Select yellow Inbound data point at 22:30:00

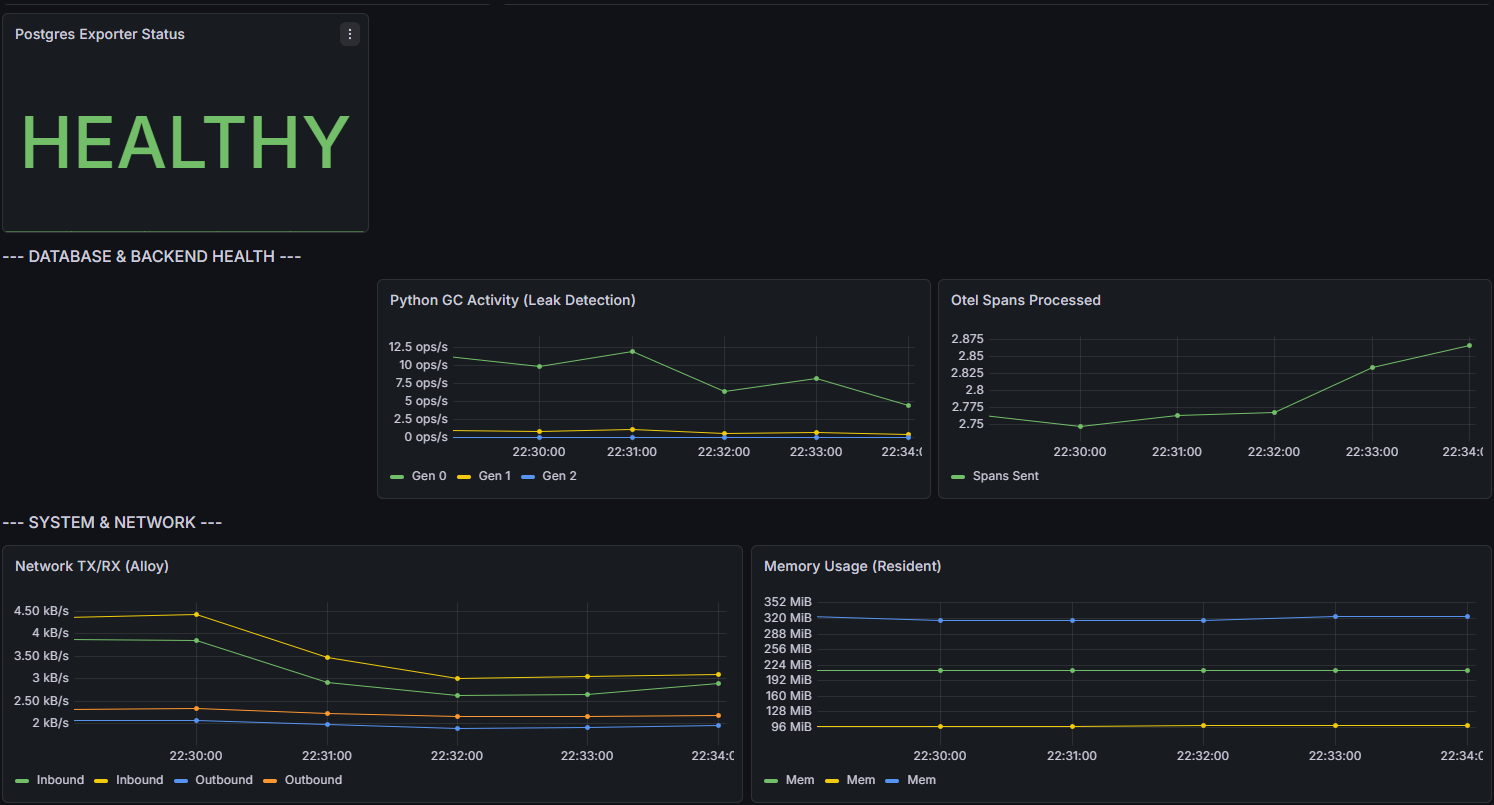click(196, 614)
